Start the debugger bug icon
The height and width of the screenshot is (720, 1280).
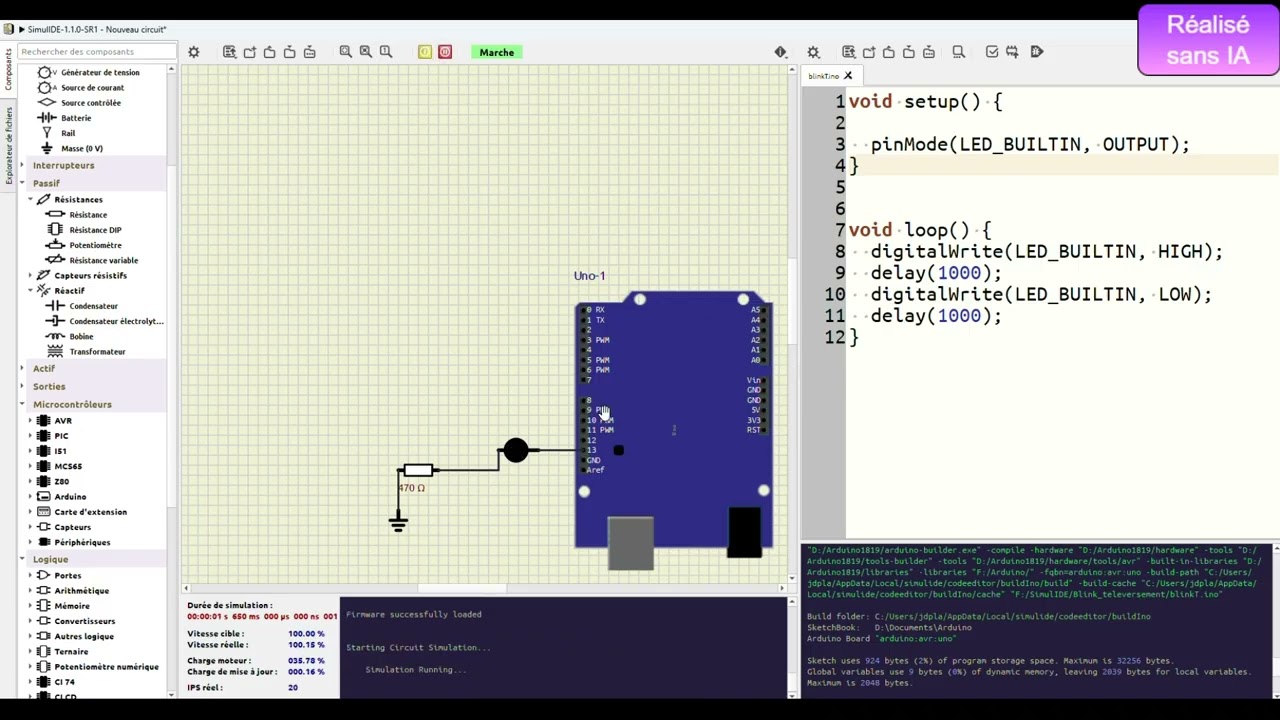coord(1037,52)
